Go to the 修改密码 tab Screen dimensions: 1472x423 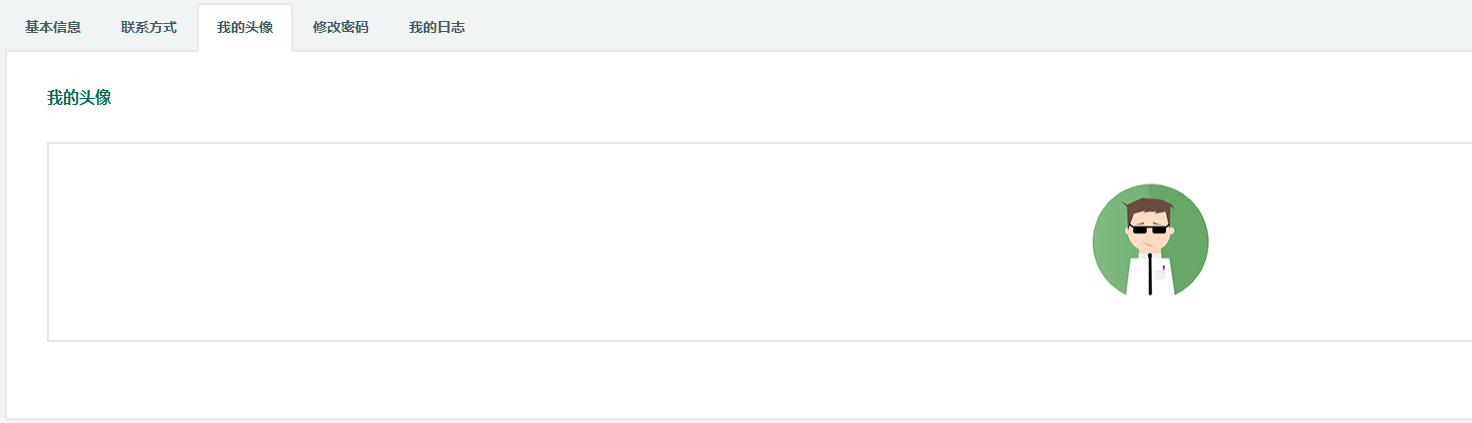tap(341, 27)
